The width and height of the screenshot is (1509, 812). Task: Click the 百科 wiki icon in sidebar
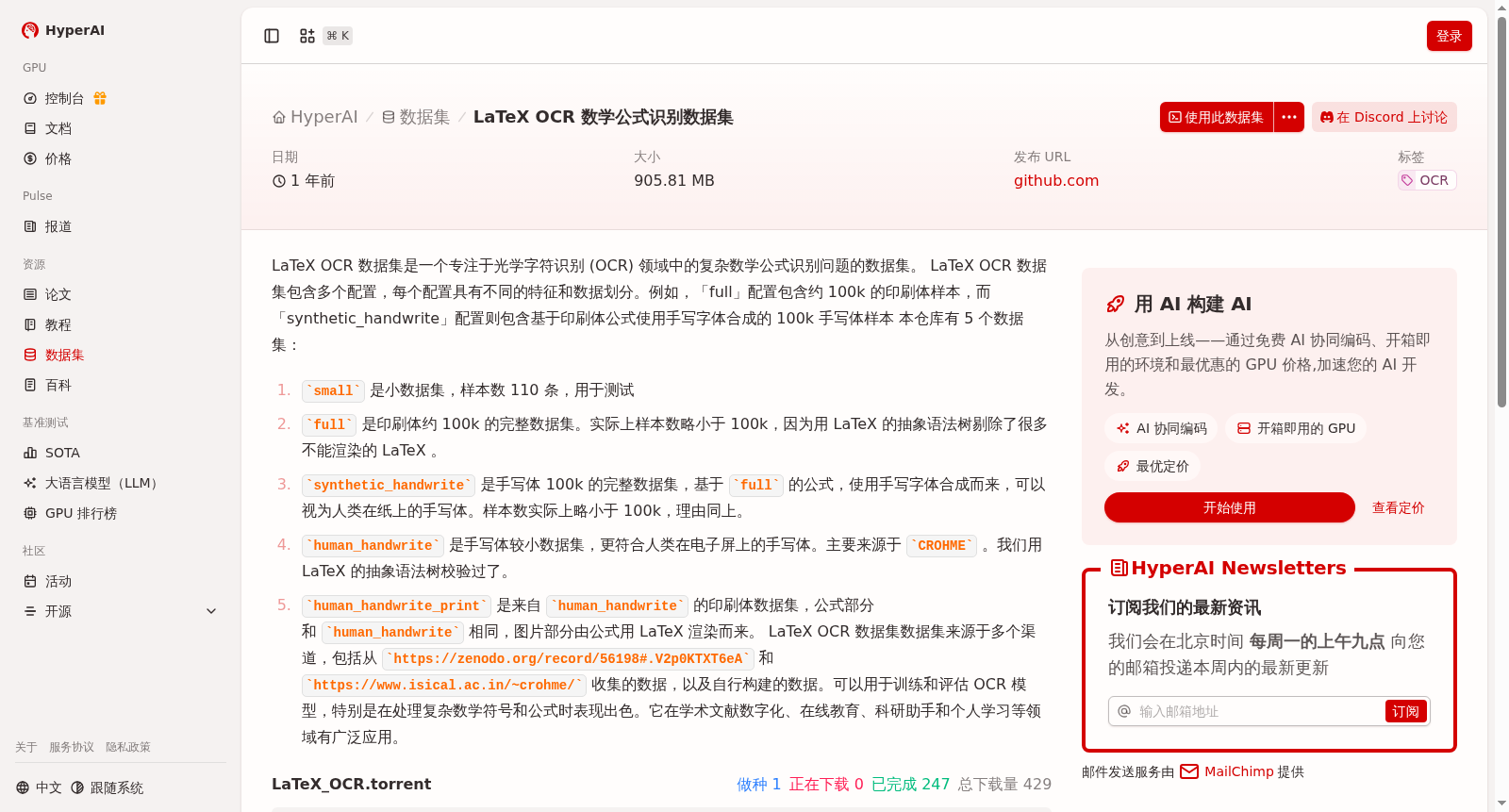tap(30, 385)
